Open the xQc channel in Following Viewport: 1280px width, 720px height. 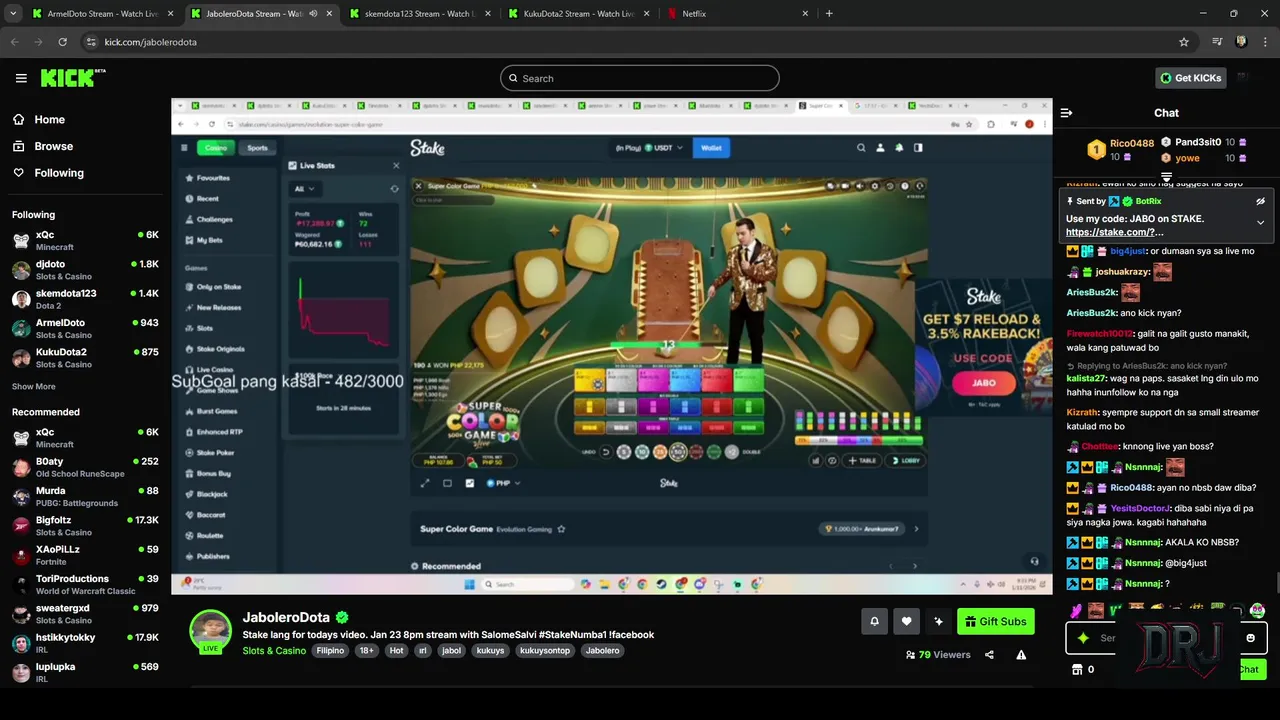click(85, 240)
